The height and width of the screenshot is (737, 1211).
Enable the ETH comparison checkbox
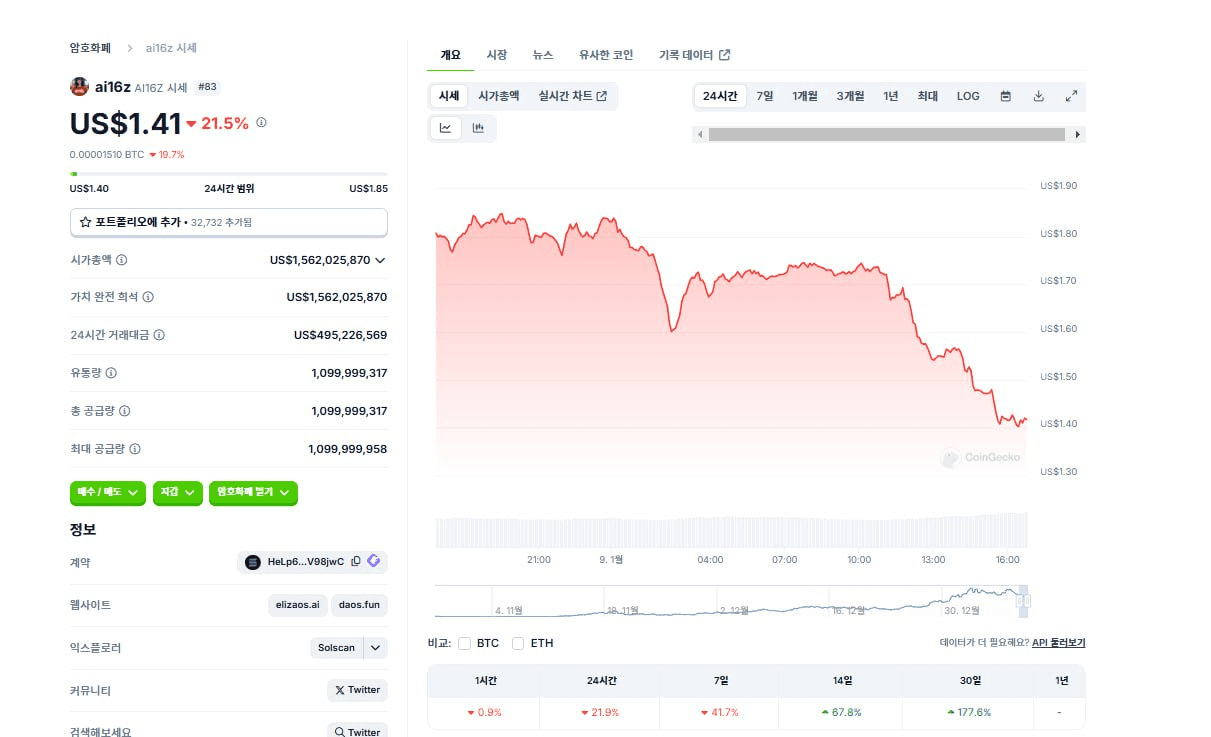(x=518, y=643)
